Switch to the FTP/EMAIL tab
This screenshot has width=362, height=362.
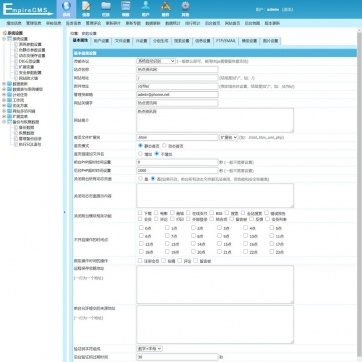[x=226, y=41]
